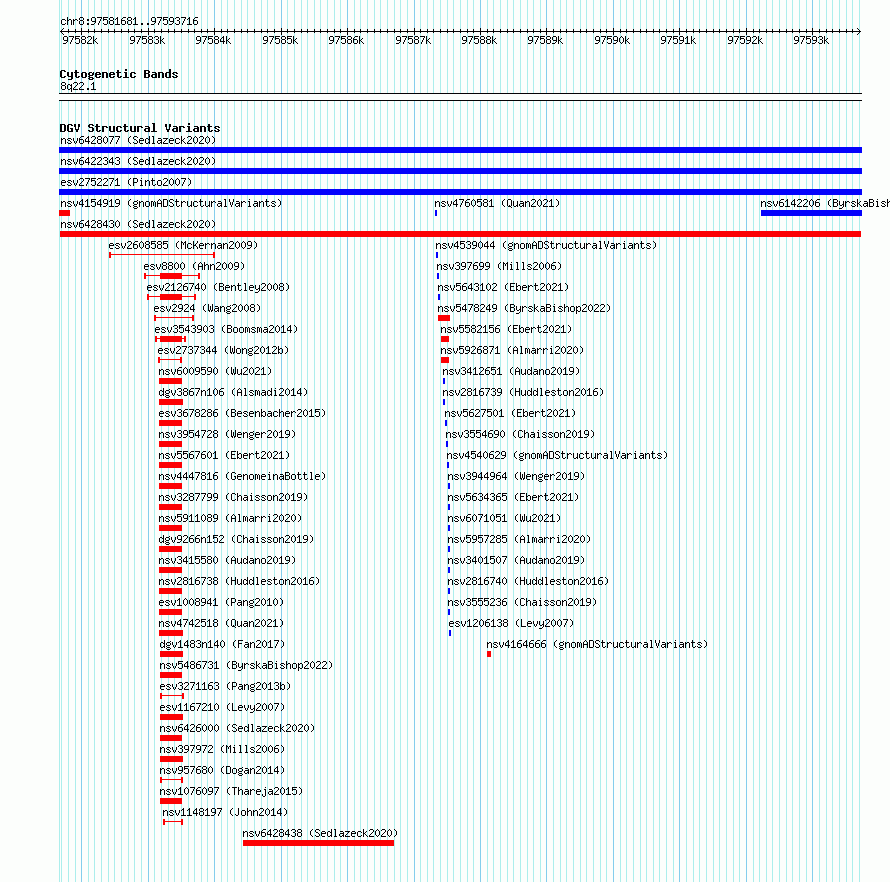
Task: Select variant nsv3412651 (Audano2019)
Action: (x=511, y=371)
